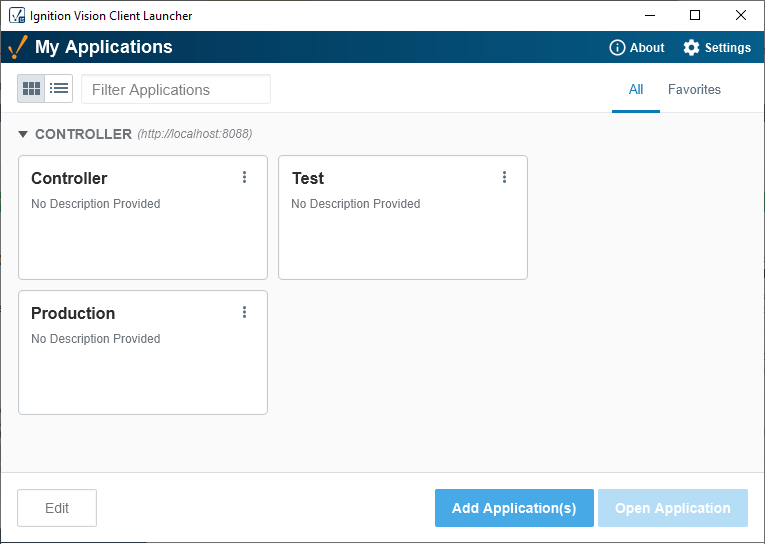
Task: Click the Open Application button
Action: coord(673,508)
